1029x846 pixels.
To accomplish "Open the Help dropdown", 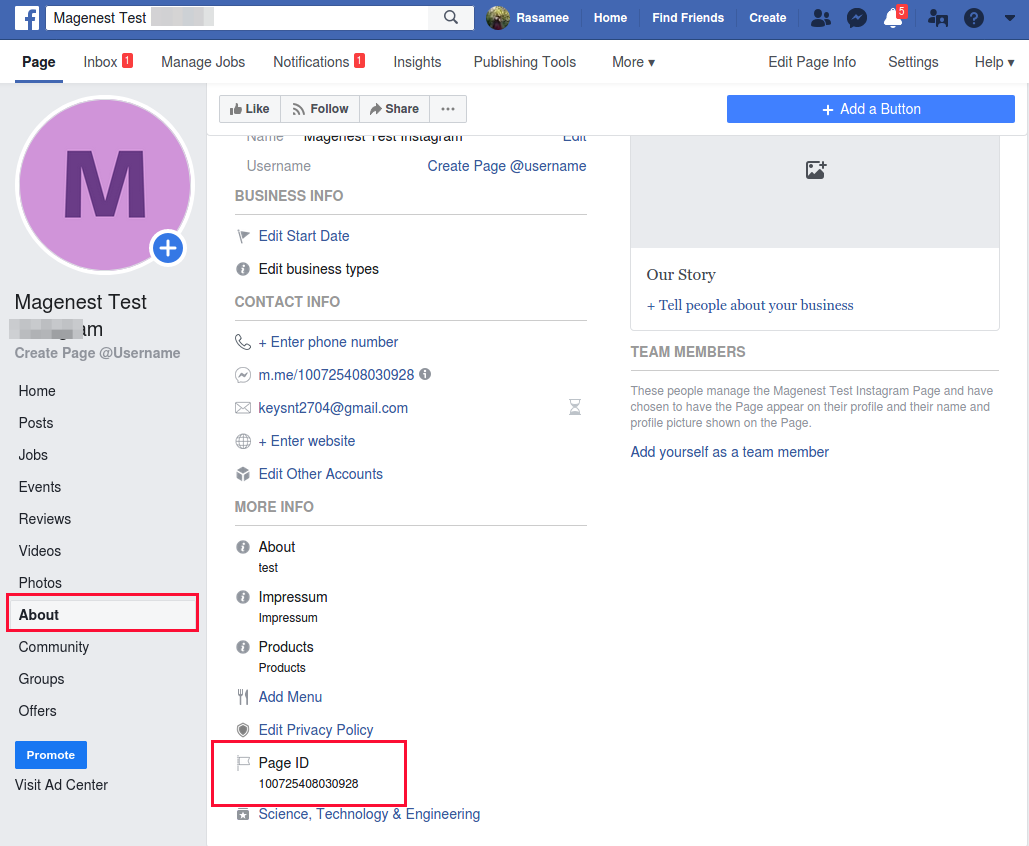I will pyautogui.click(x=993, y=62).
